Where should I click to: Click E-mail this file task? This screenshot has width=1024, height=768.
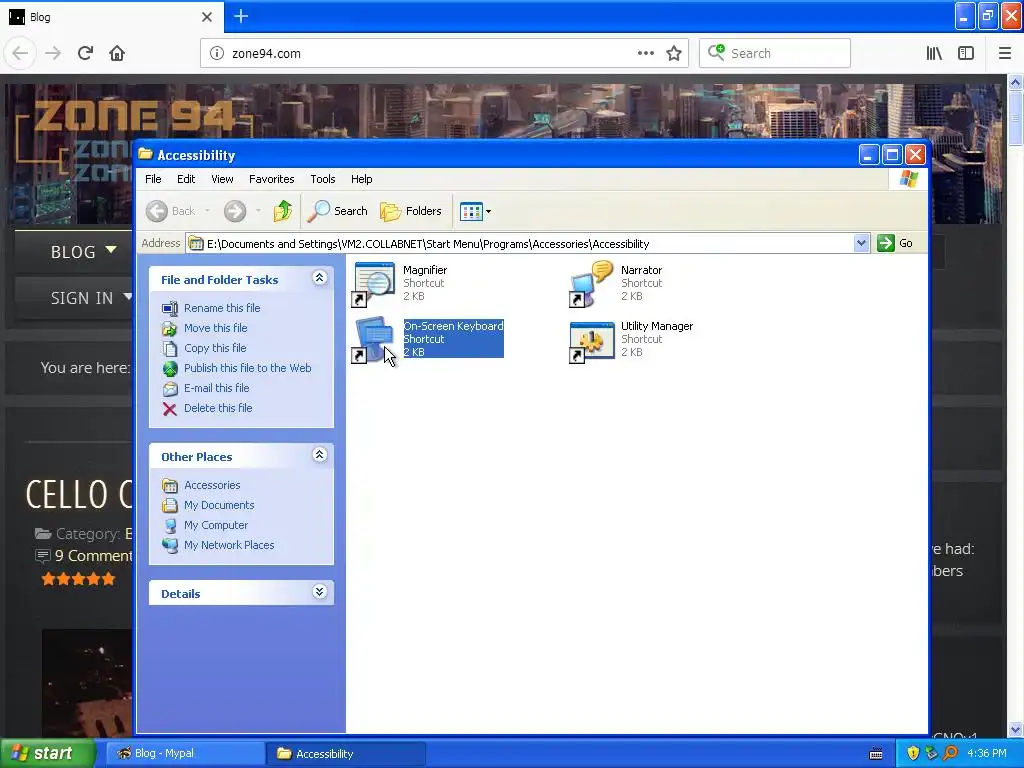pos(216,388)
